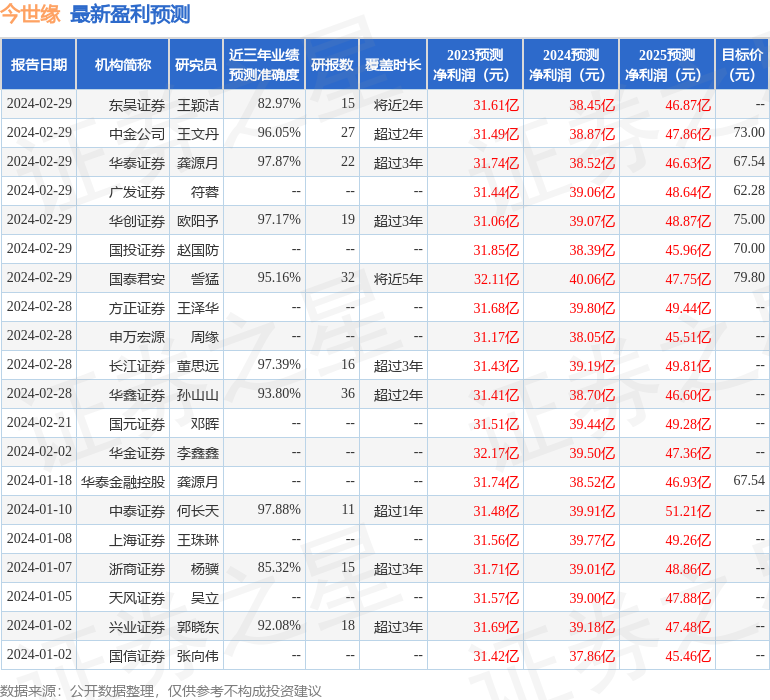Image resolution: width=770 pixels, height=700 pixels.
Task: Click institution name 上海证券
Action: click(137, 540)
